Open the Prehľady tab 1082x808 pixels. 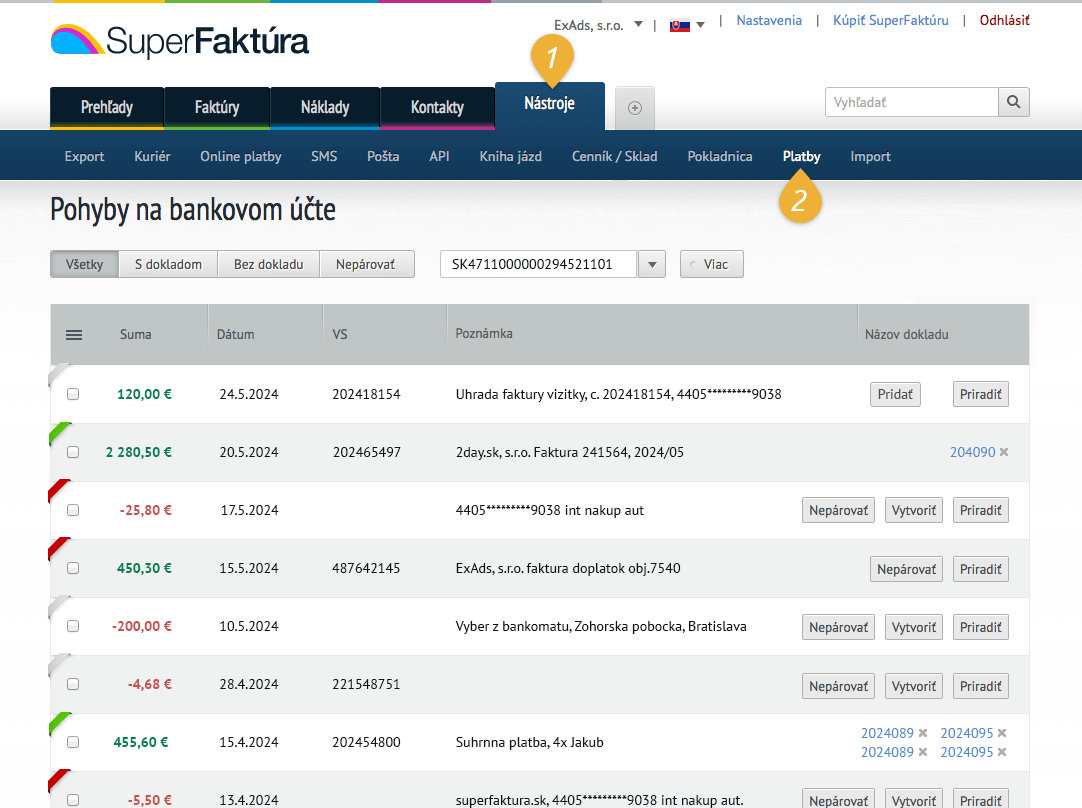pyautogui.click(x=107, y=108)
